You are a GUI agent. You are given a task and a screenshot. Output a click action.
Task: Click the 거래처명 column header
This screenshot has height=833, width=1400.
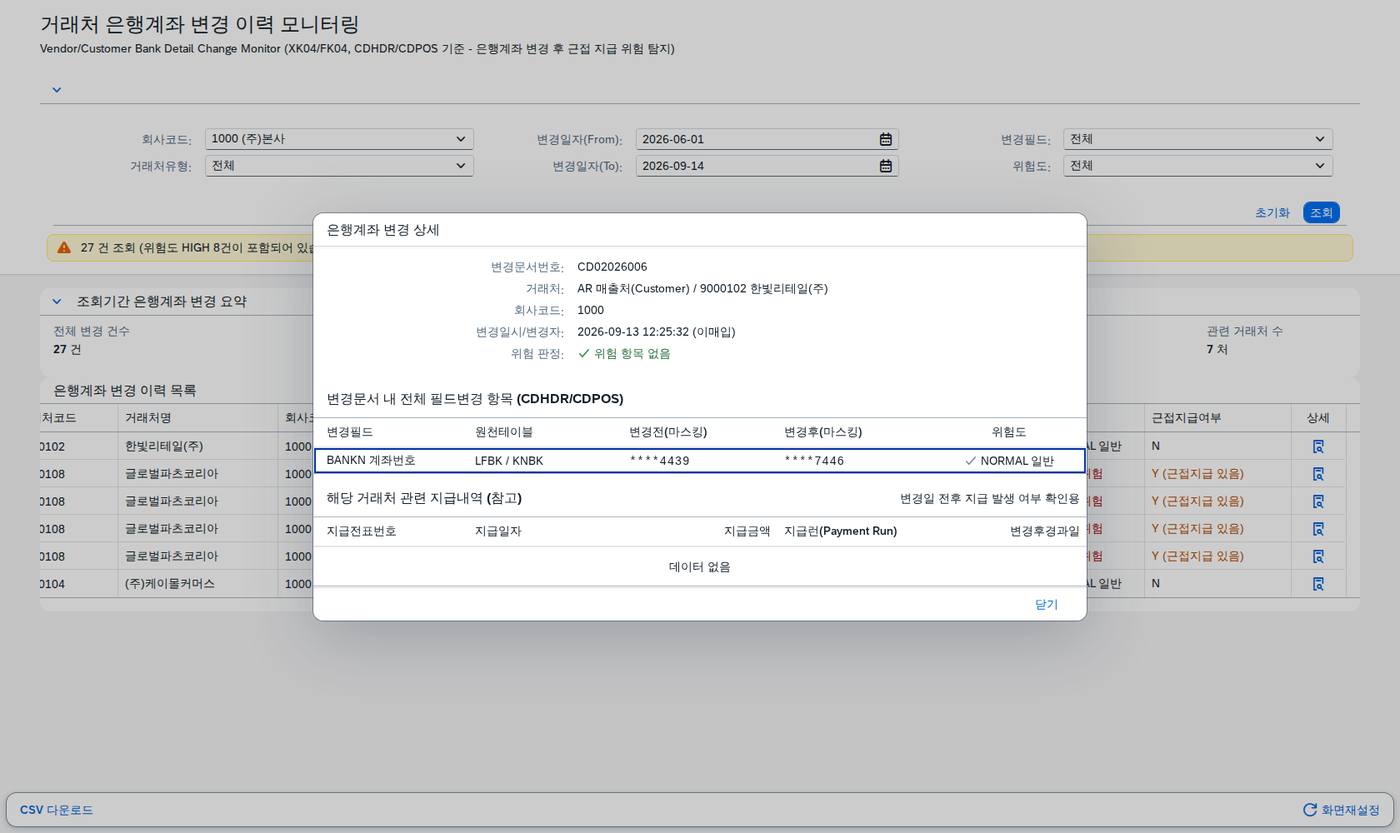[148, 418]
